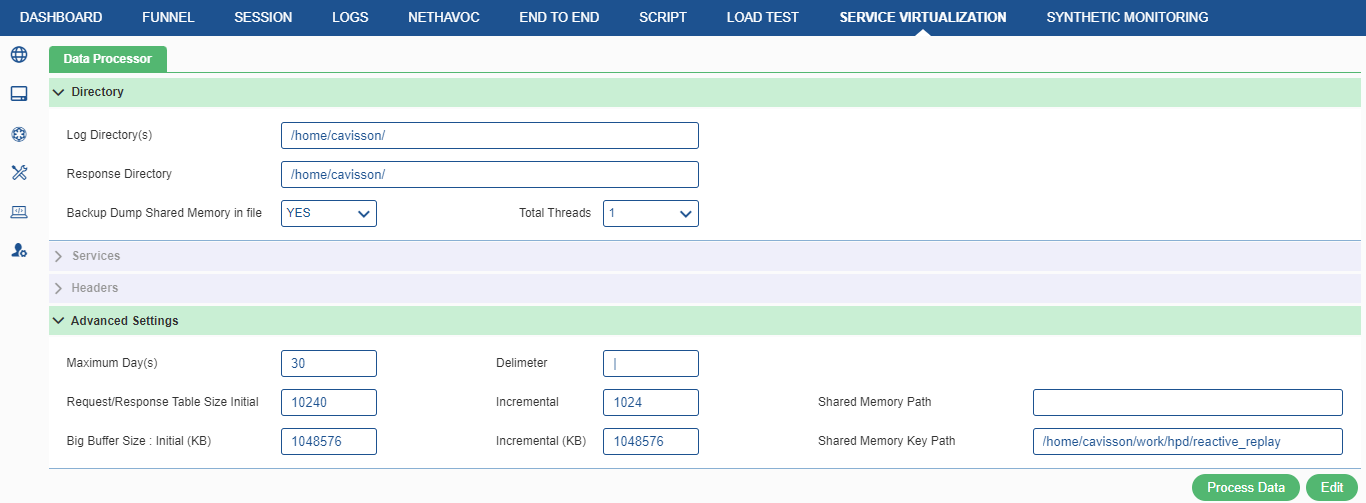Click the empty Shared Memory Path field
Viewport: 1366px width, 503px height.
[x=1188, y=402]
